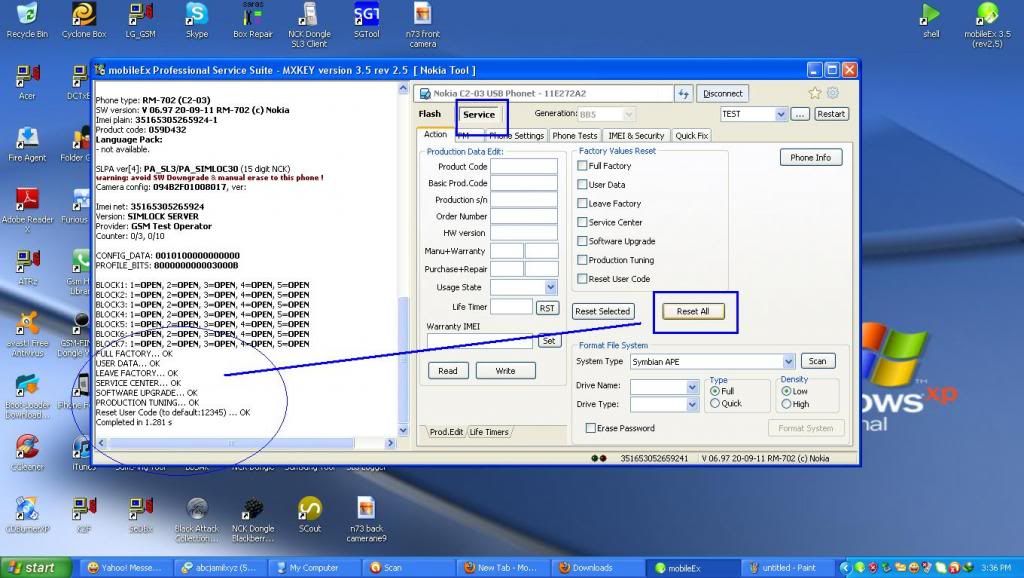Click the Reset All button
The image size is (1024, 578).
[693, 312]
